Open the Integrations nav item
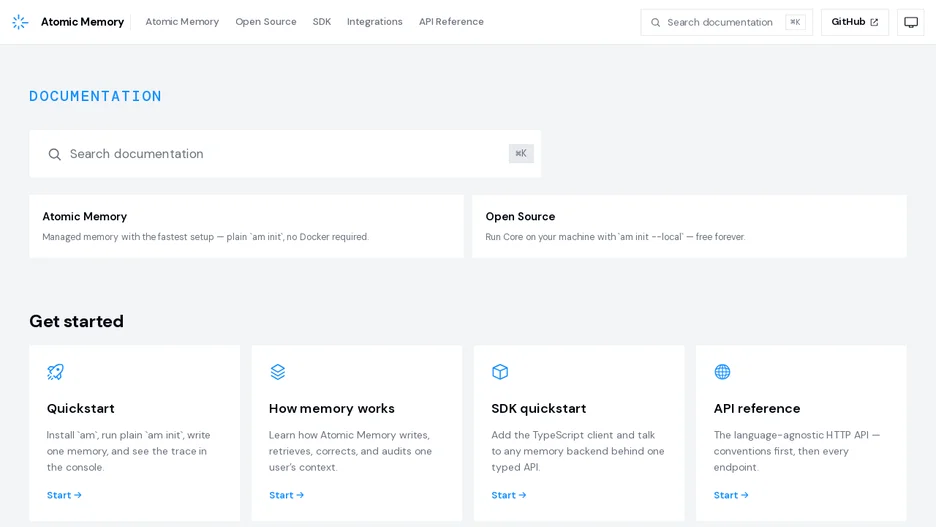Screen dimensions: 936x527 coord(374,21)
